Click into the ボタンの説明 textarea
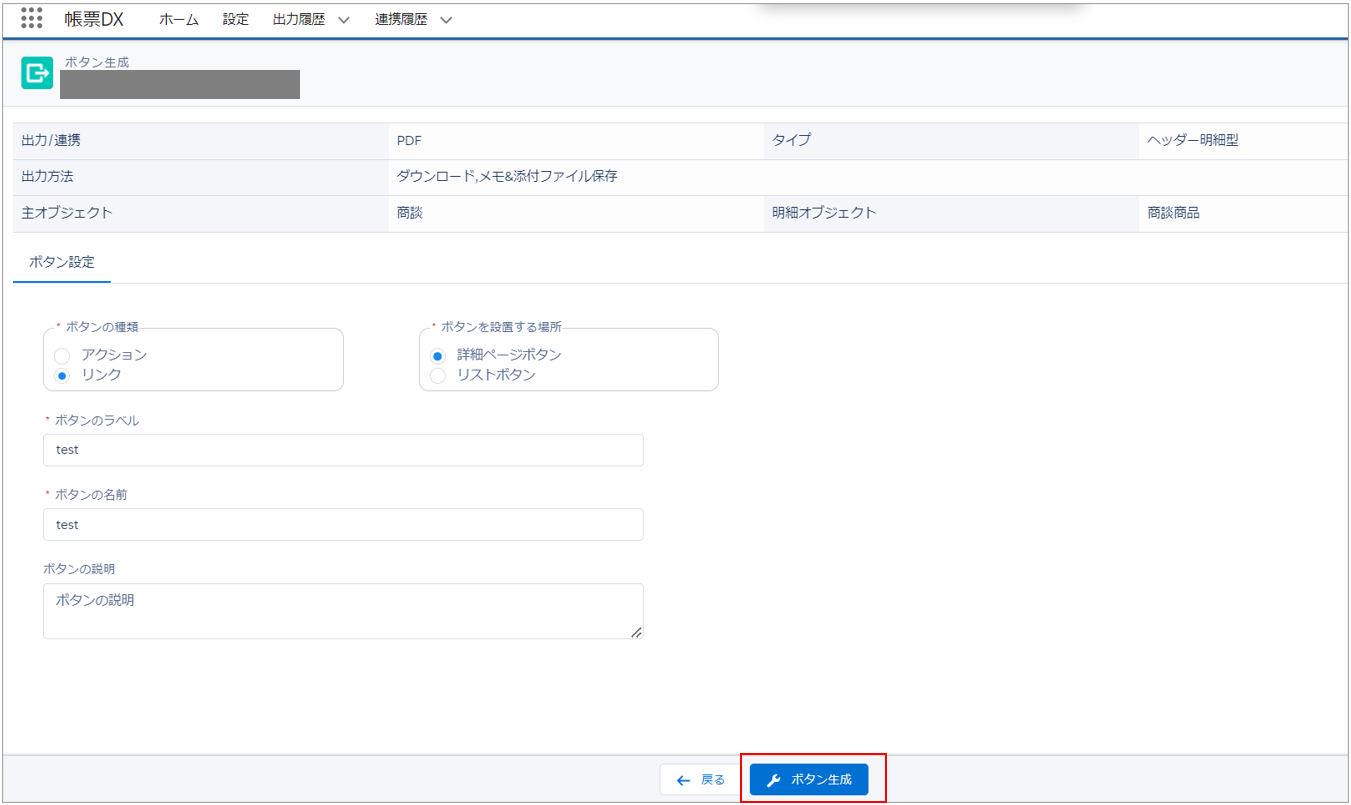This screenshot has width=1351, height=805. (x=343, y=610)
